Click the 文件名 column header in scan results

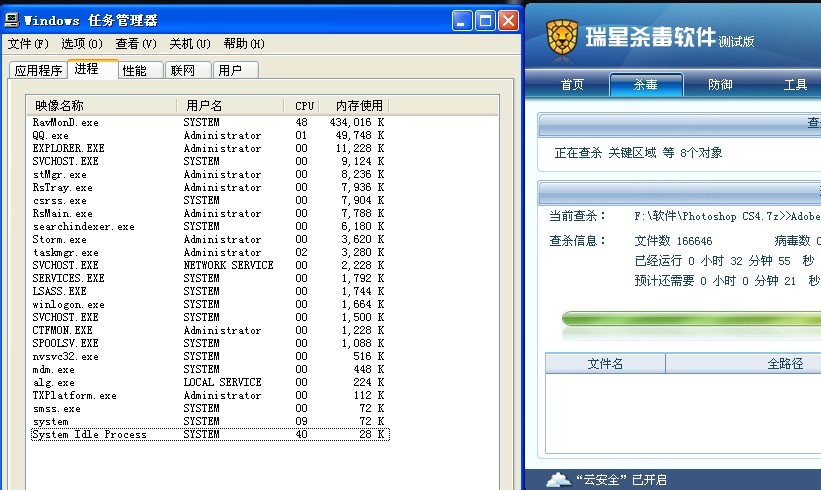coord(605,364)
